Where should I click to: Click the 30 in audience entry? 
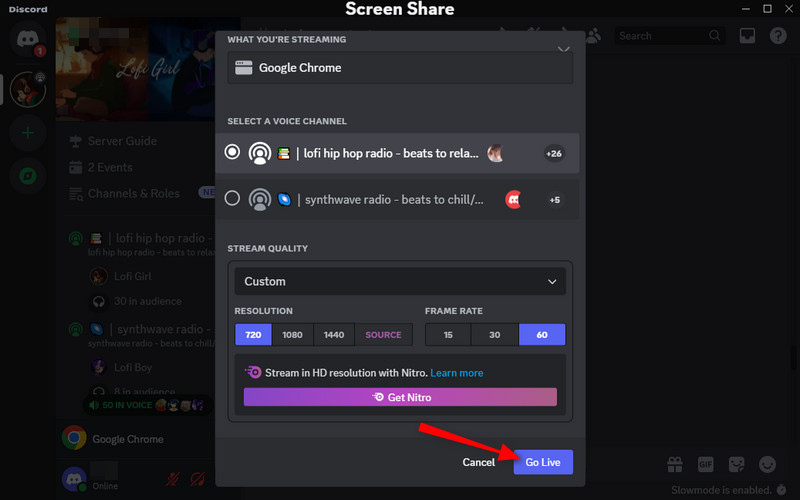[x=136, y=302]
